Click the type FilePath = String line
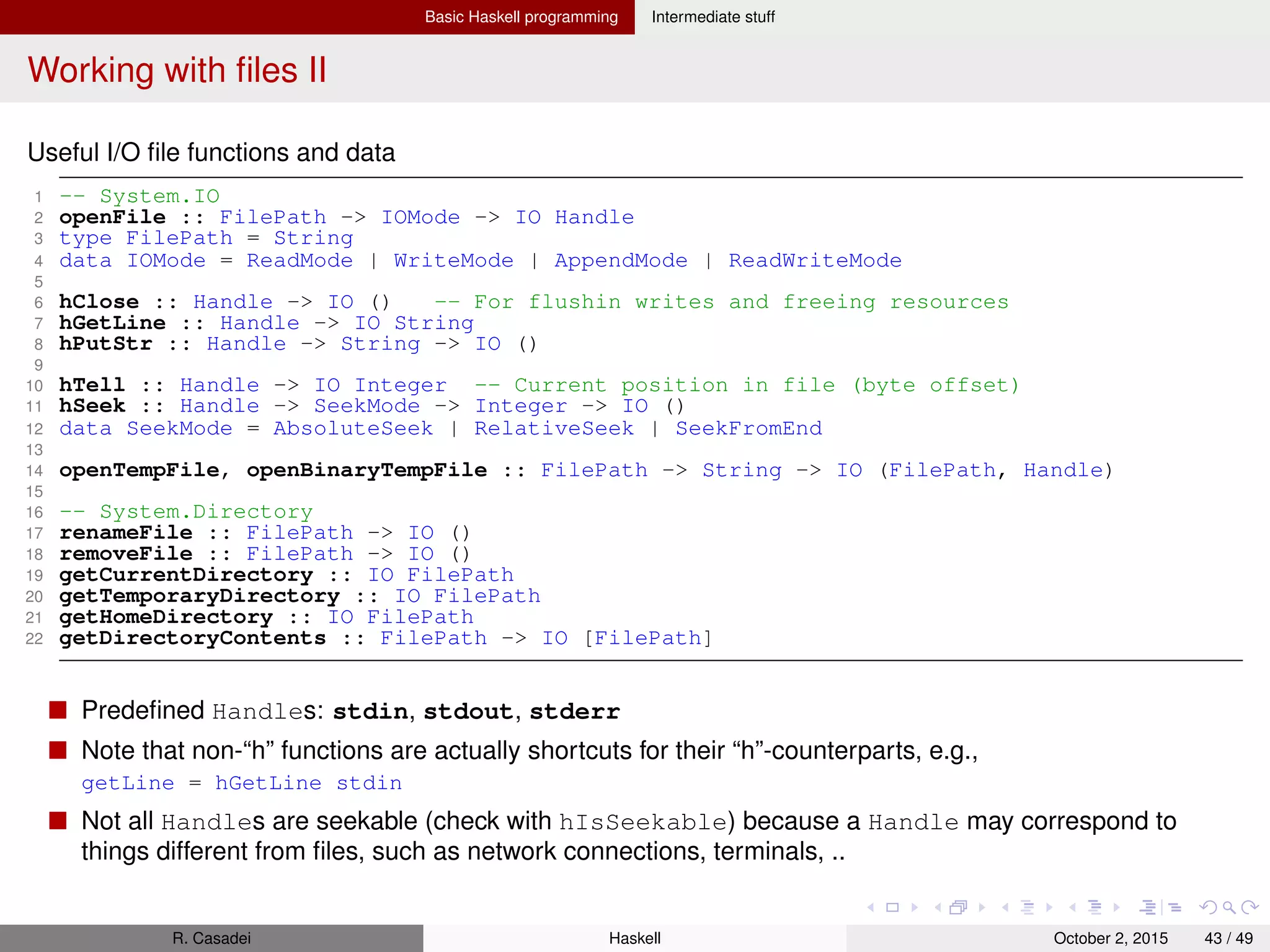 [206, 239]
